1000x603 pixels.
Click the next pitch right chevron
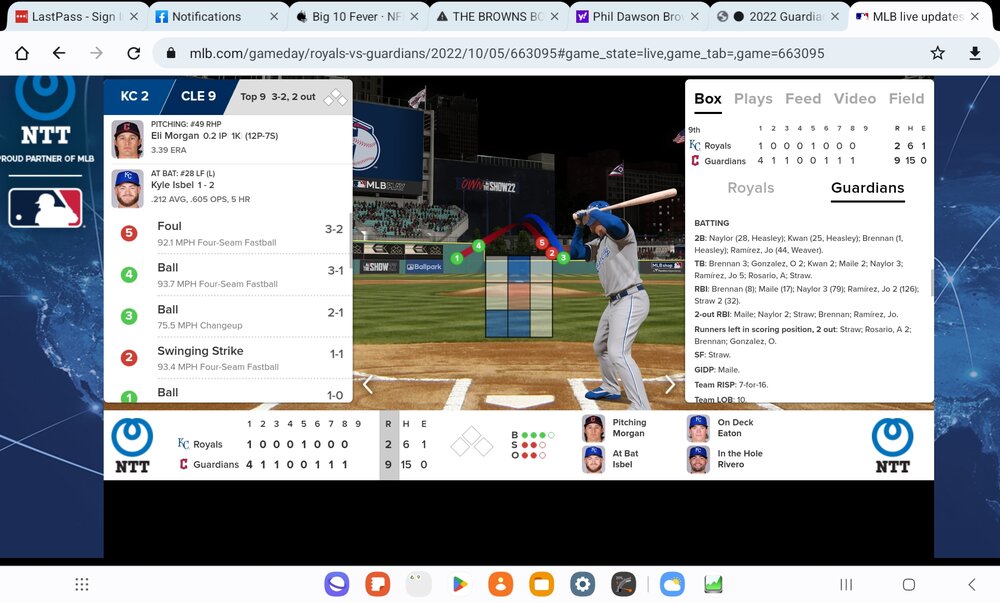[x=670, y=384]
